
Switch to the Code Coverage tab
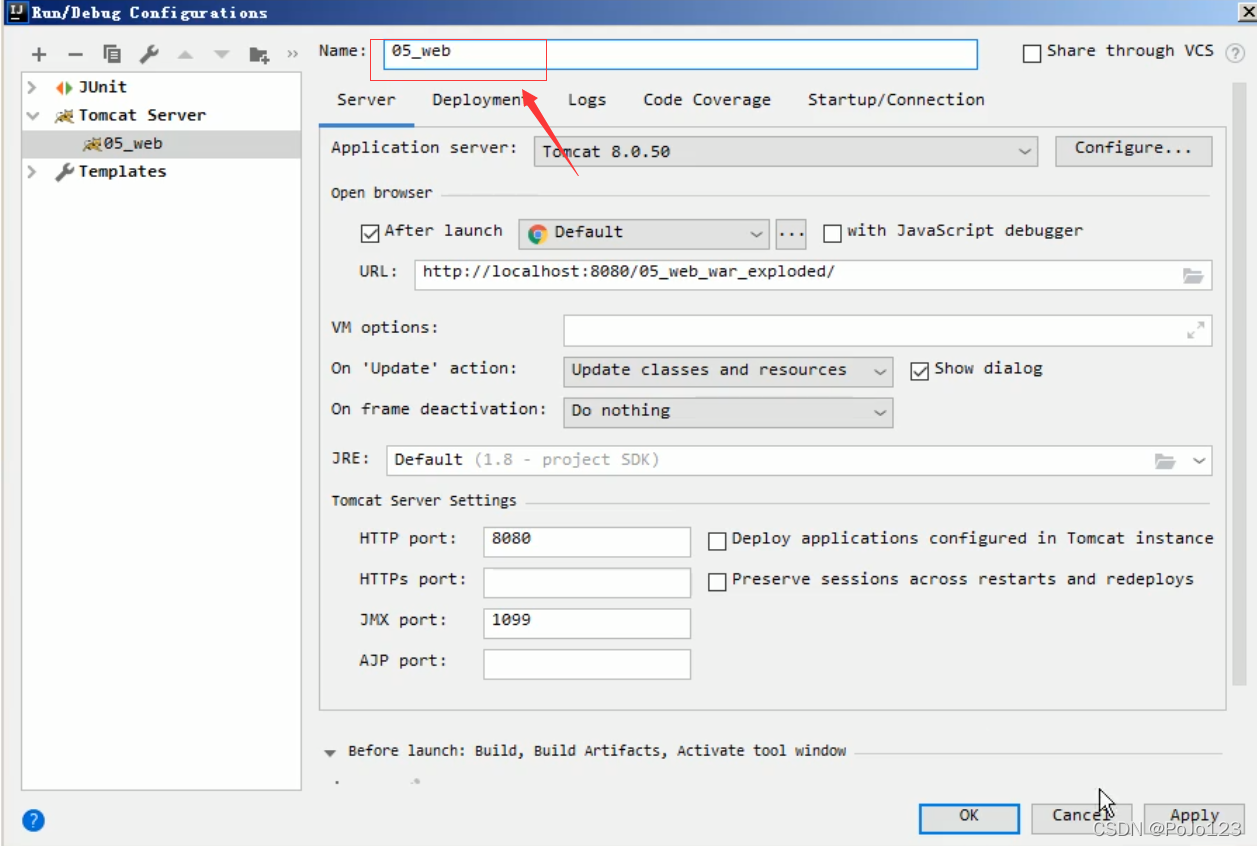(x=707, y=100)
